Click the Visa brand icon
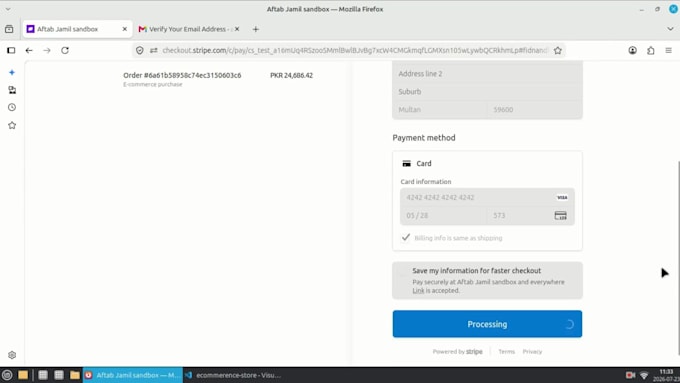This screenshot has width=680, height=383. pos(562,197)
